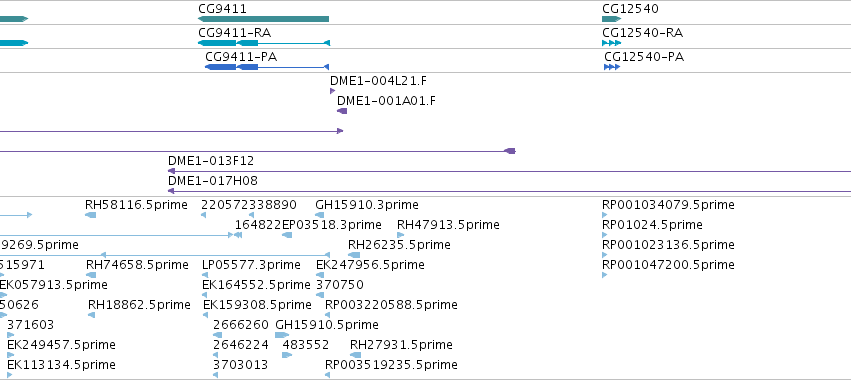The height and width of the screenshot is (380, 851).
Task: Click the RH58116.5prime EST glyph
Action: point(91,215)
